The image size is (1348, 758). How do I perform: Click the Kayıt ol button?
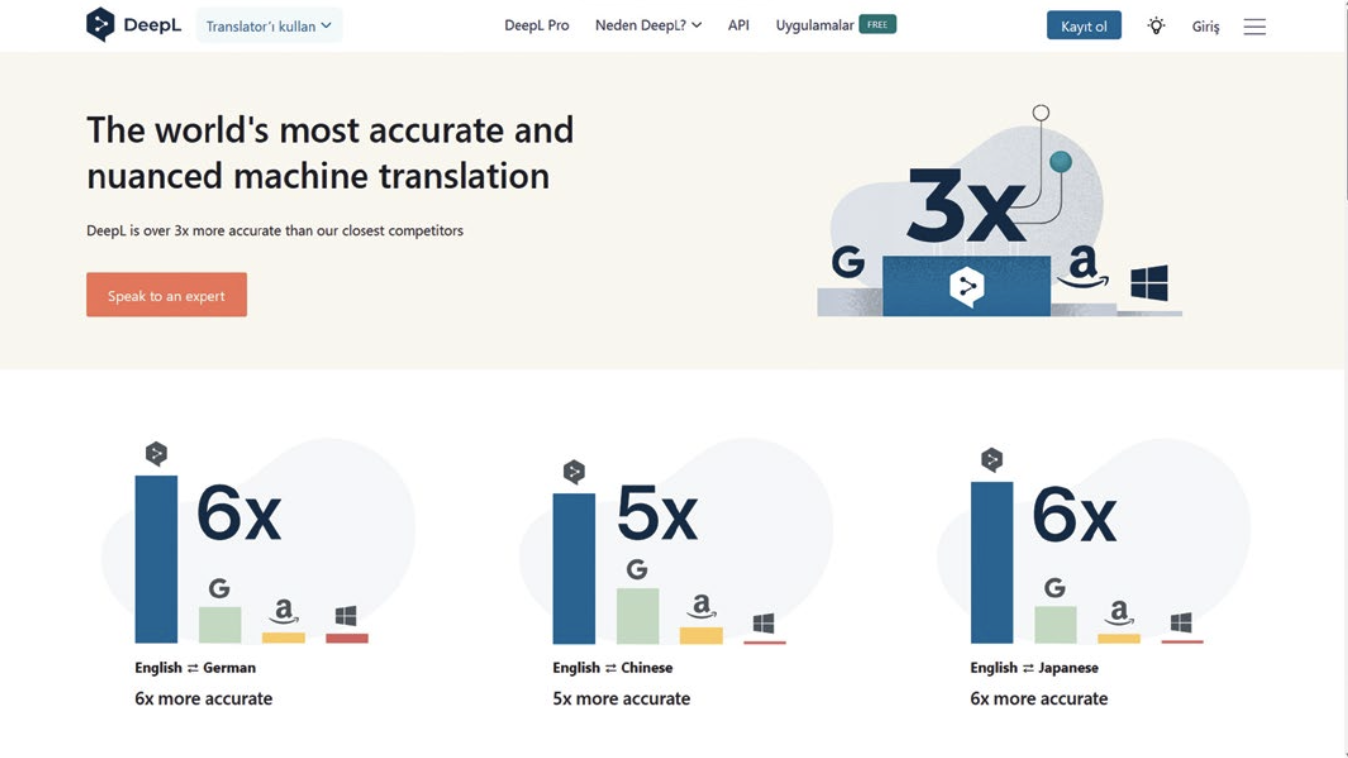pos(1084,26)
